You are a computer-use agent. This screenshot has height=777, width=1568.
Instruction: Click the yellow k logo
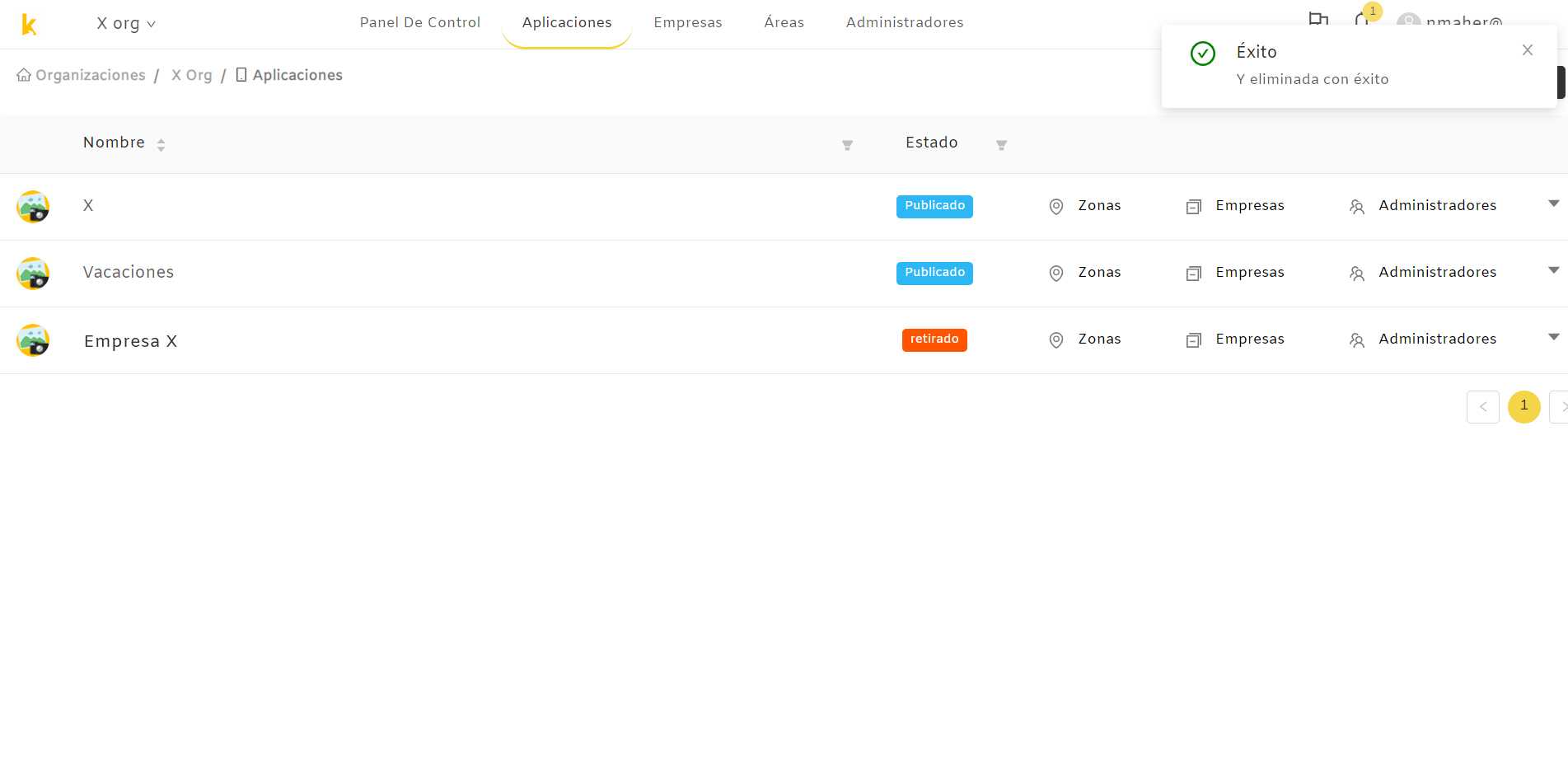29,25
